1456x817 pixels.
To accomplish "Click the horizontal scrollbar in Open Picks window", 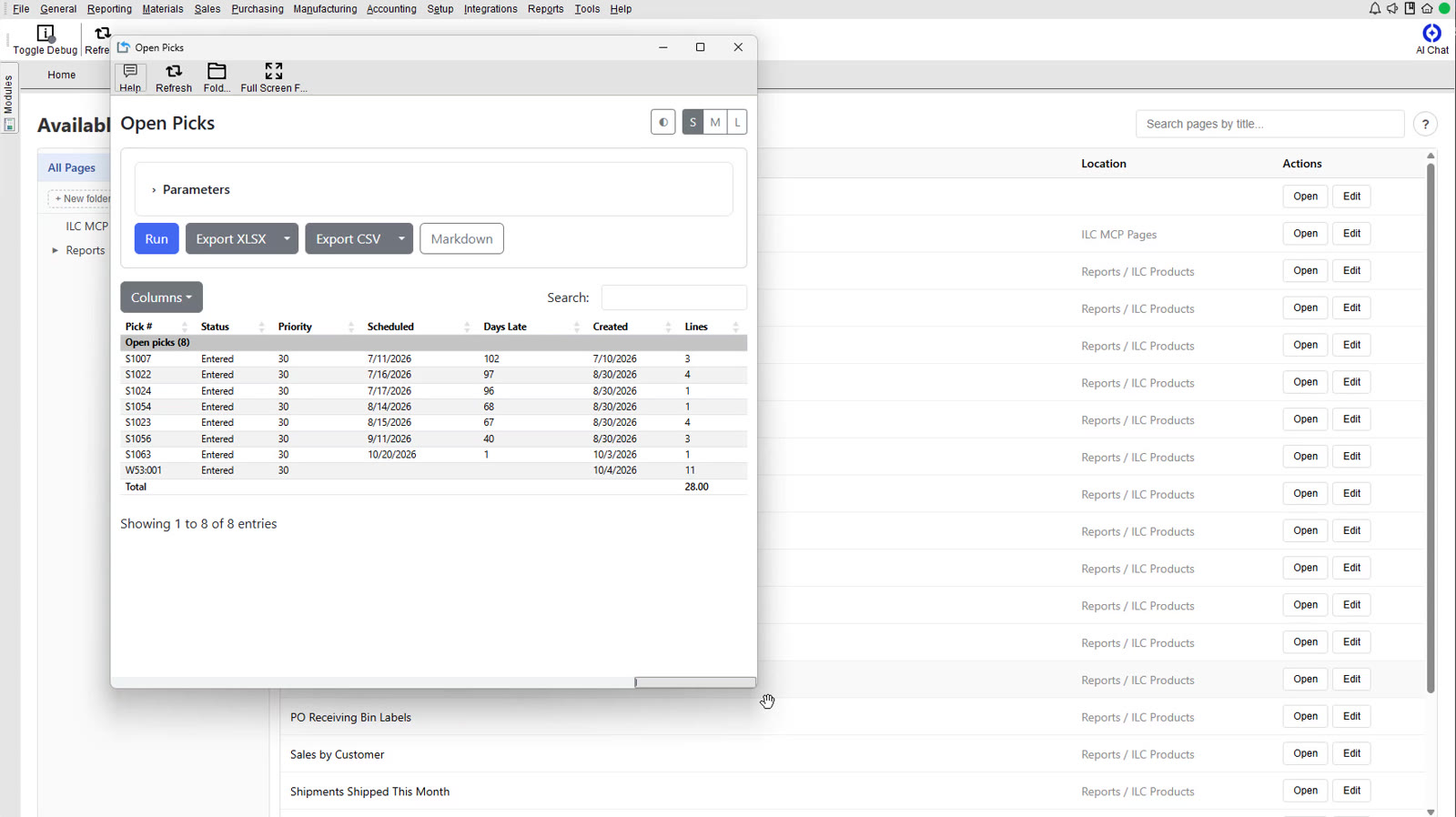I will coord(695,682).
